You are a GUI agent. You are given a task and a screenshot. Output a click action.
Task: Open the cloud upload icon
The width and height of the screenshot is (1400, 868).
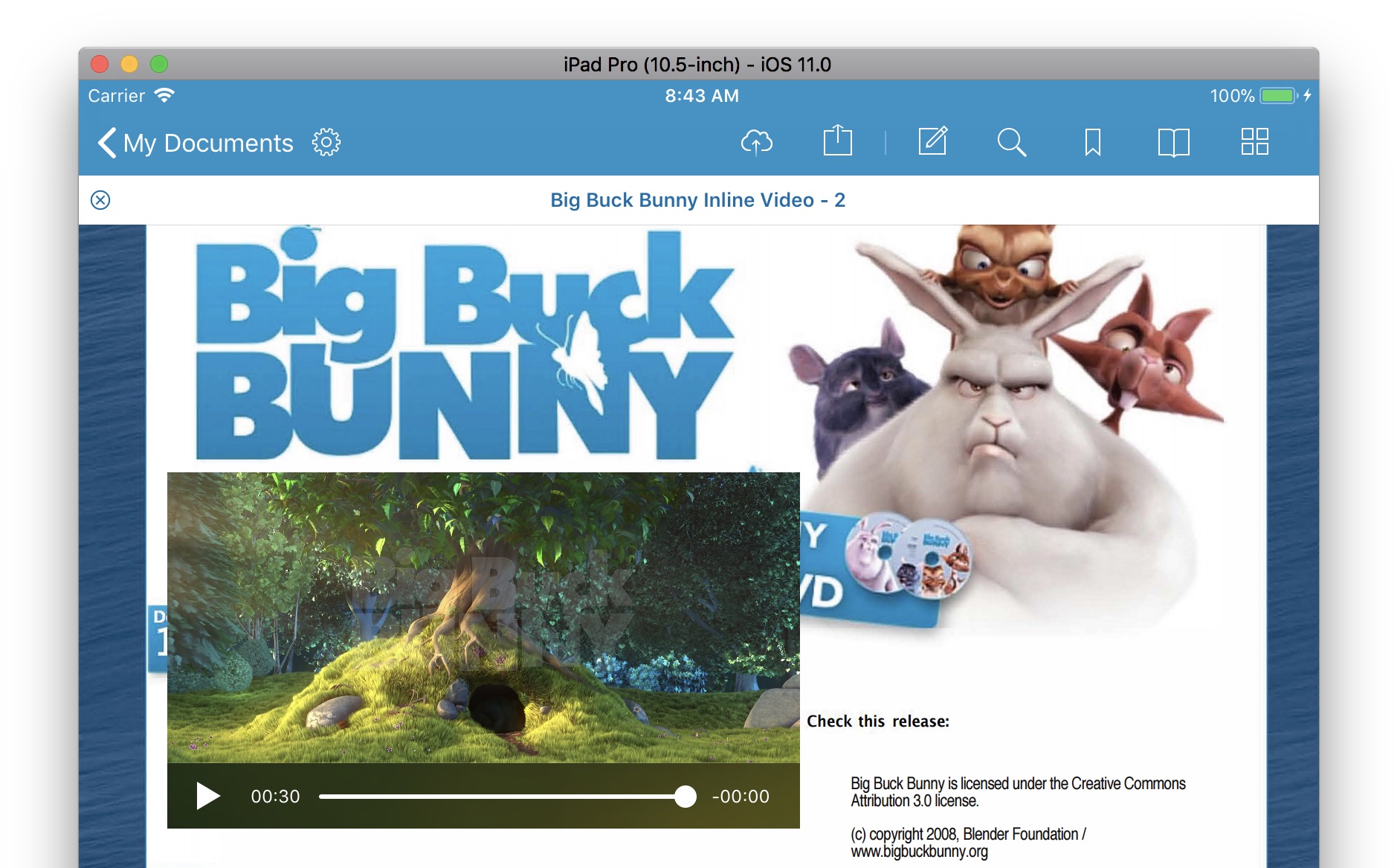click(x=756, y=141)
